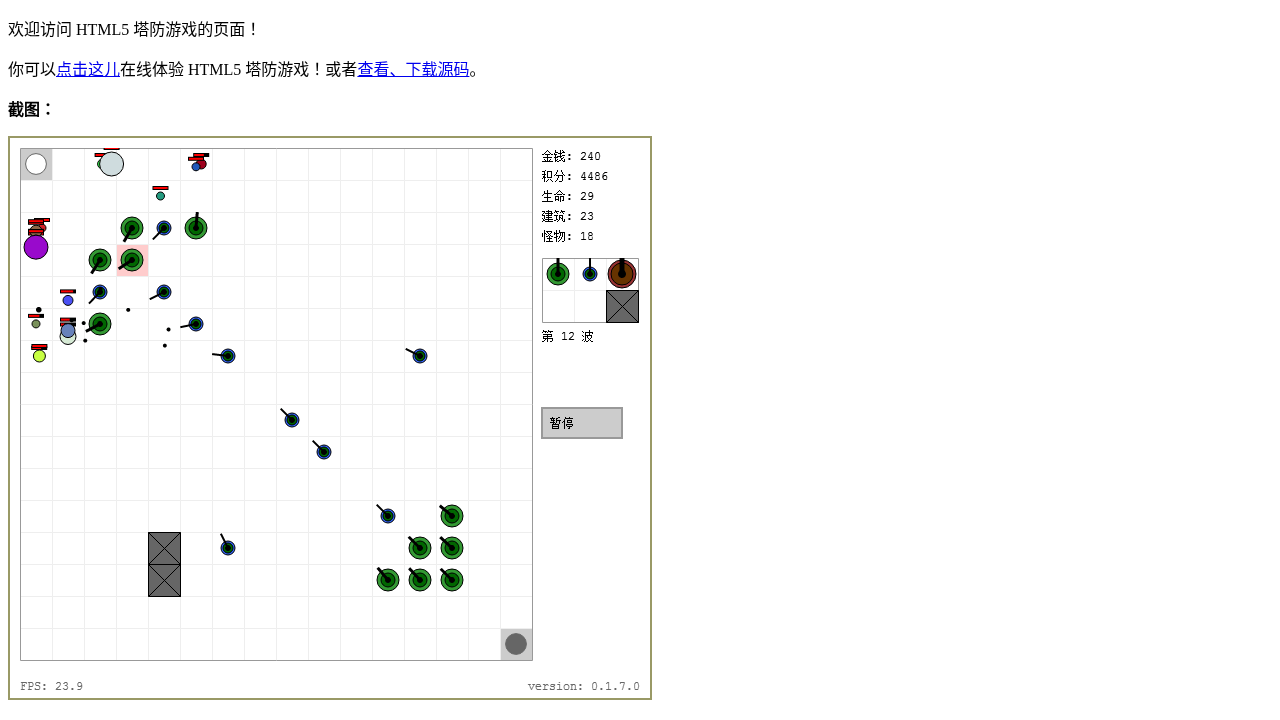Click the white start circle on the map
Viewport: 1280px width, 720px height.
(x=36, y=164)
